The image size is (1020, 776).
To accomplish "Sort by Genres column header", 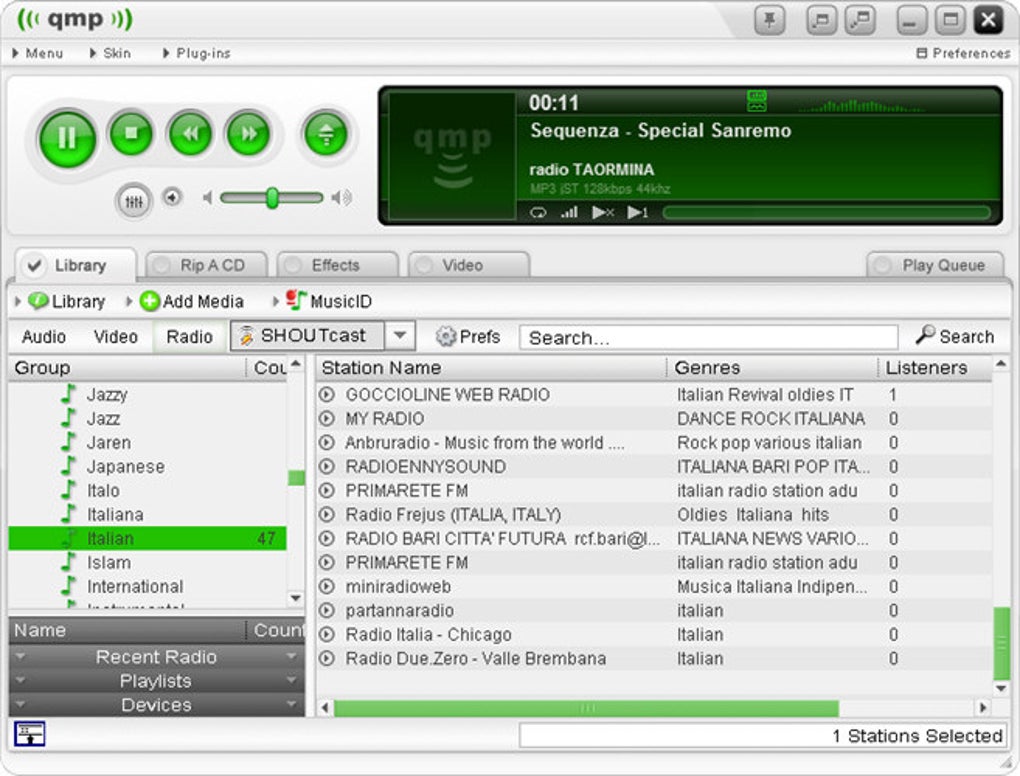I will pos(772,368).
